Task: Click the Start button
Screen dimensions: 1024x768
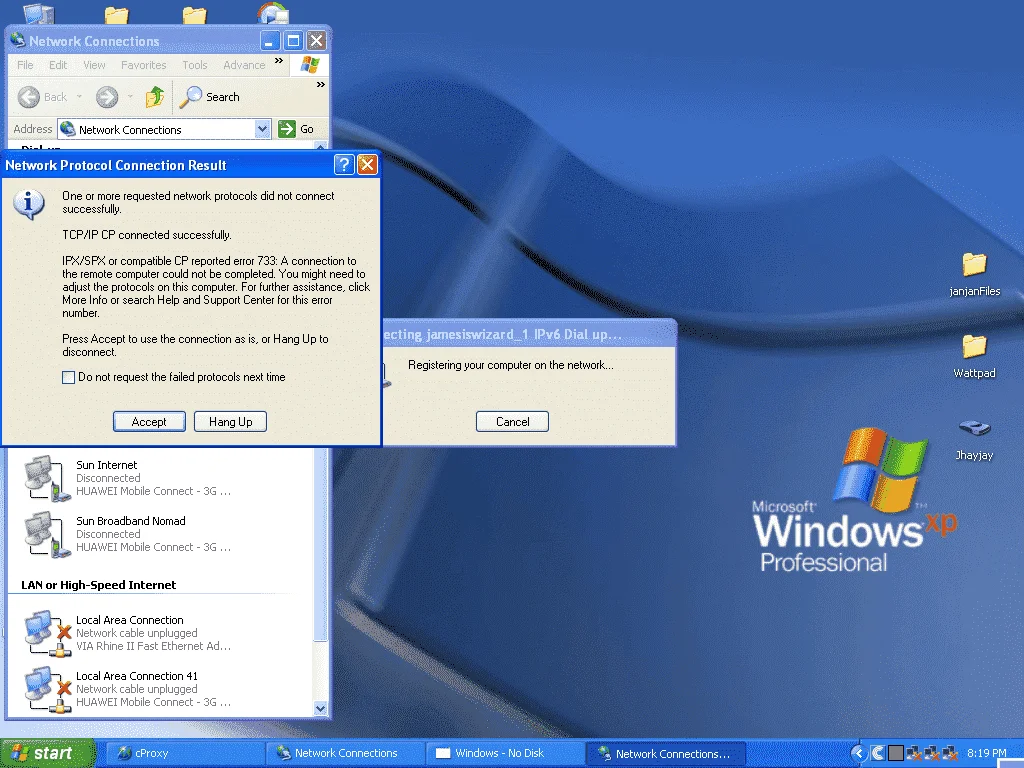Action: 47,753
